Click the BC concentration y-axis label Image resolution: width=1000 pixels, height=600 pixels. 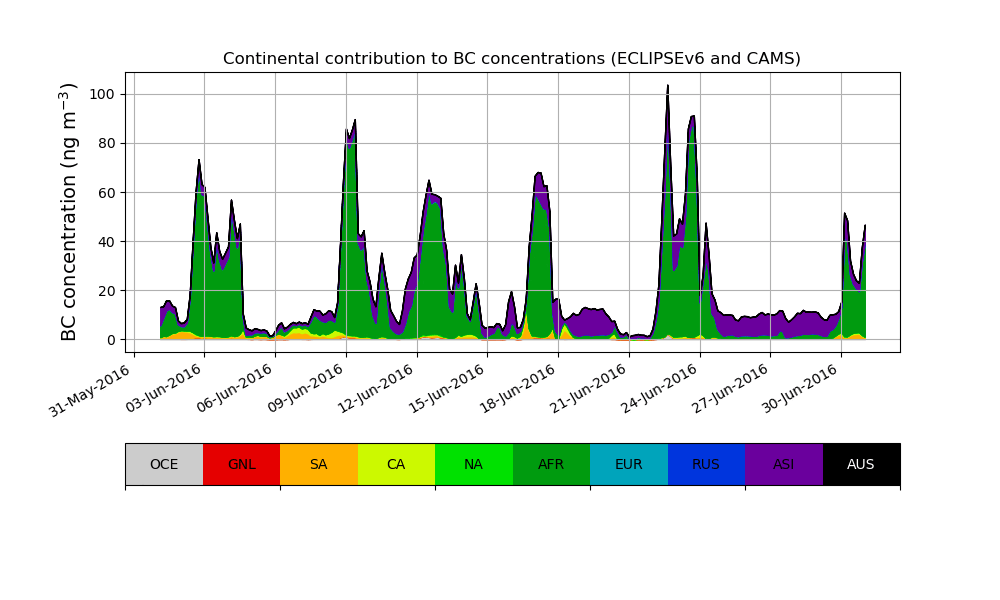(69, 212)
